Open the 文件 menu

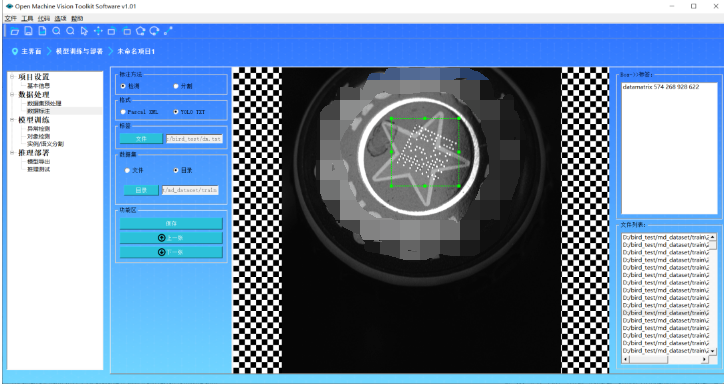pos(10,19)
